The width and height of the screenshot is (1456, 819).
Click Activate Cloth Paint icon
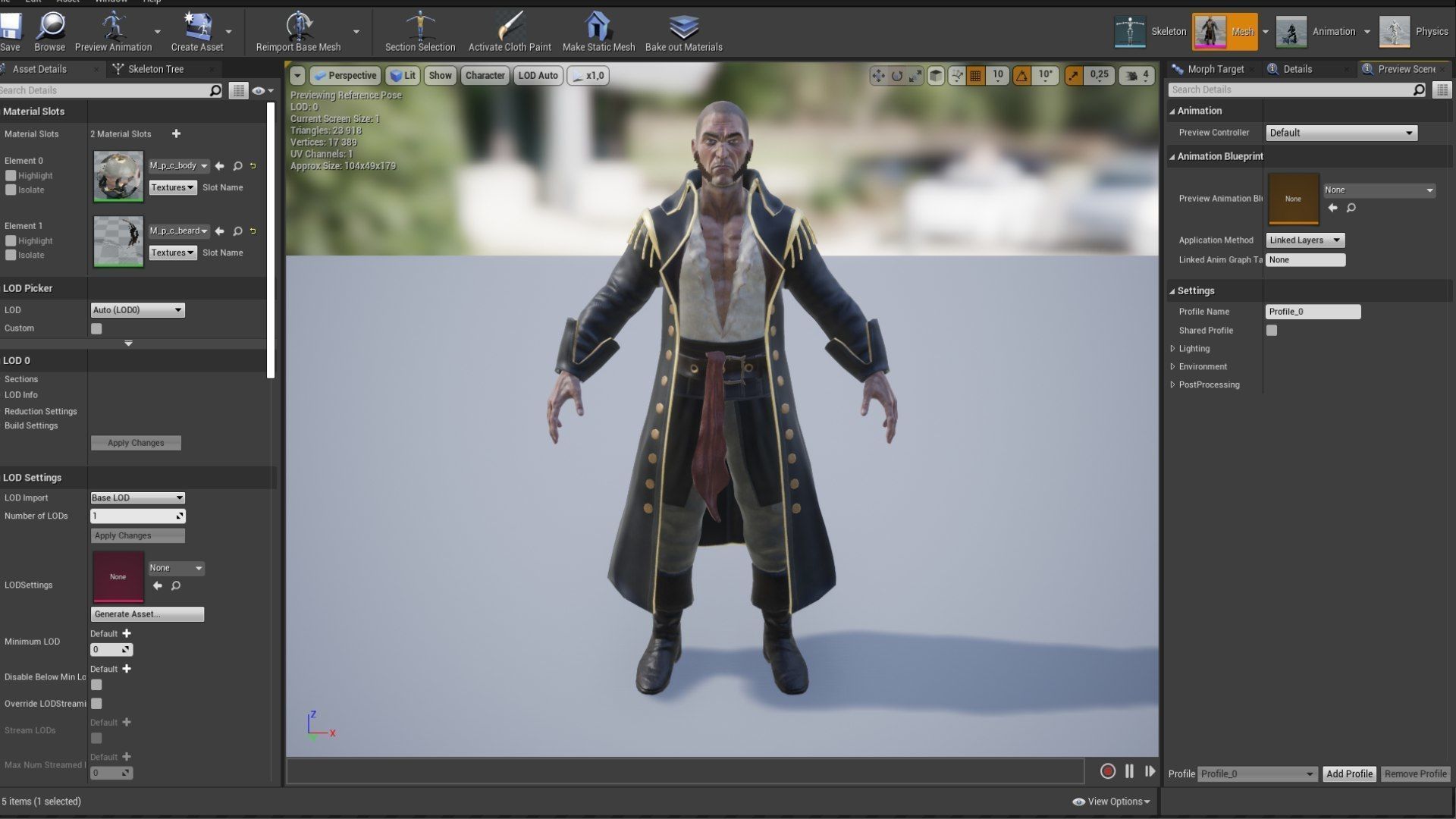tap(510, 27)
